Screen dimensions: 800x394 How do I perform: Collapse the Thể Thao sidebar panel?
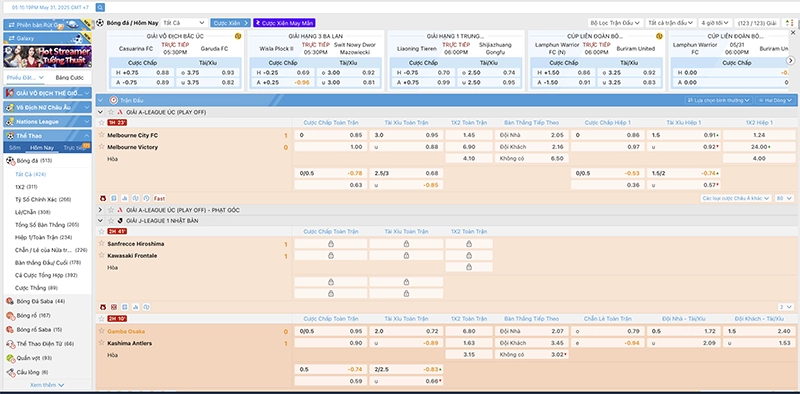(87, 136)
